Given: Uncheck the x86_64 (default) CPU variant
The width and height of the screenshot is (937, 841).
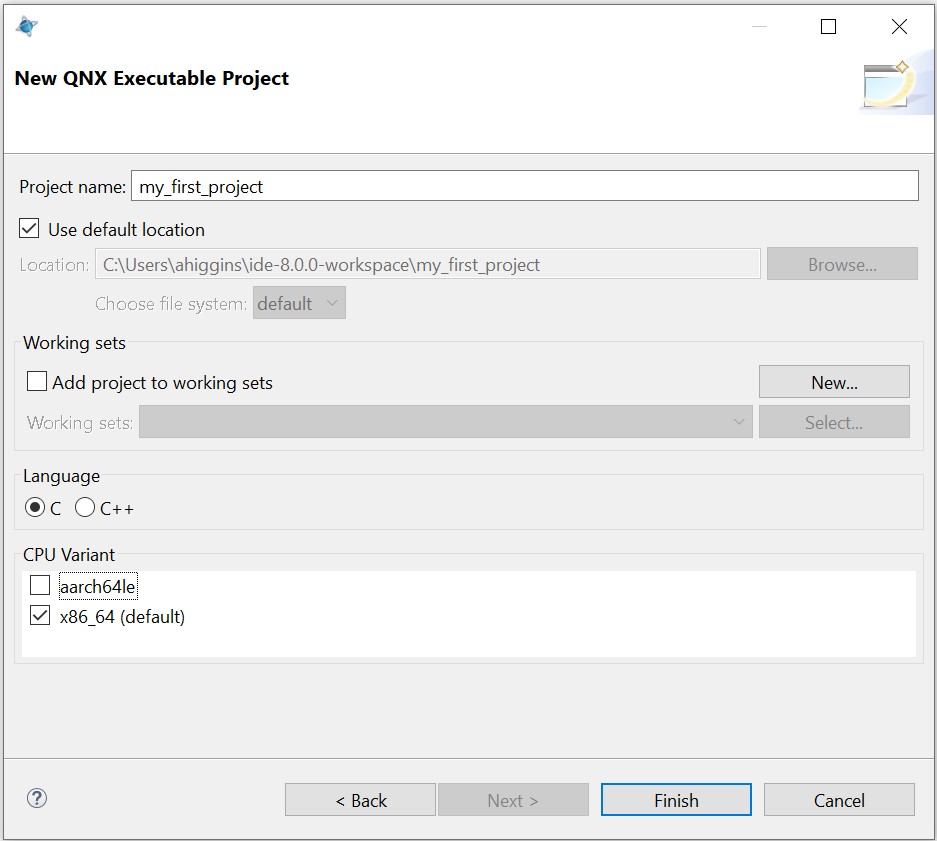Looking at the screenshot, I should (x=39, y=616).
